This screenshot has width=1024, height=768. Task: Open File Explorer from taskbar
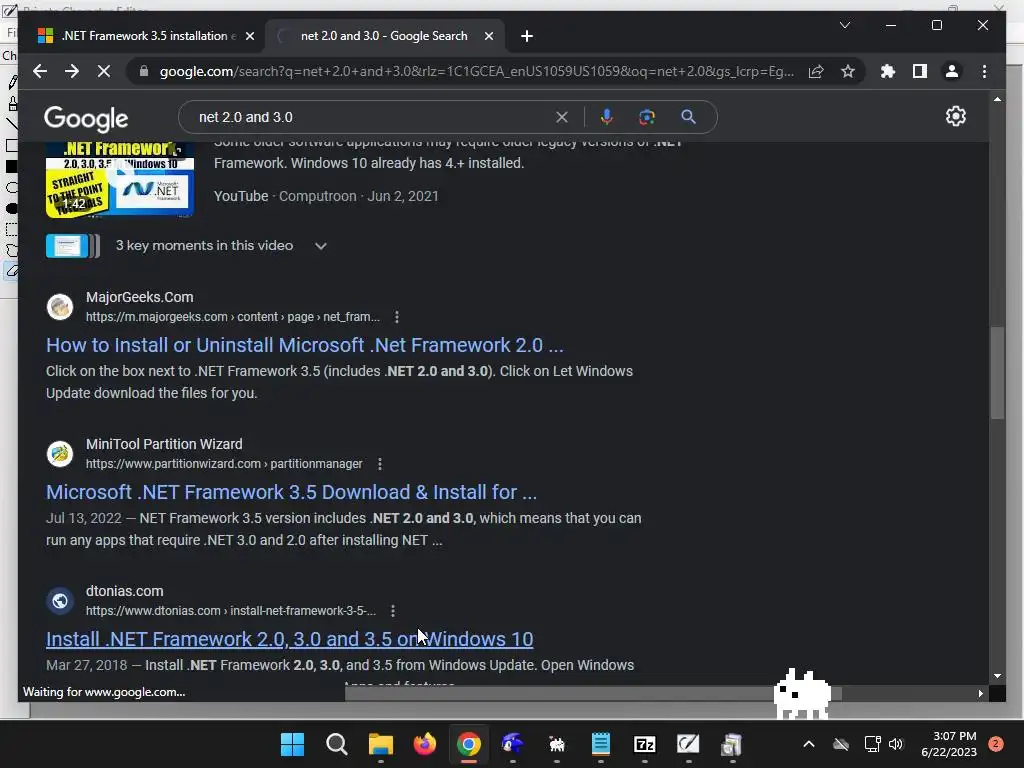[x=381, y=744]
